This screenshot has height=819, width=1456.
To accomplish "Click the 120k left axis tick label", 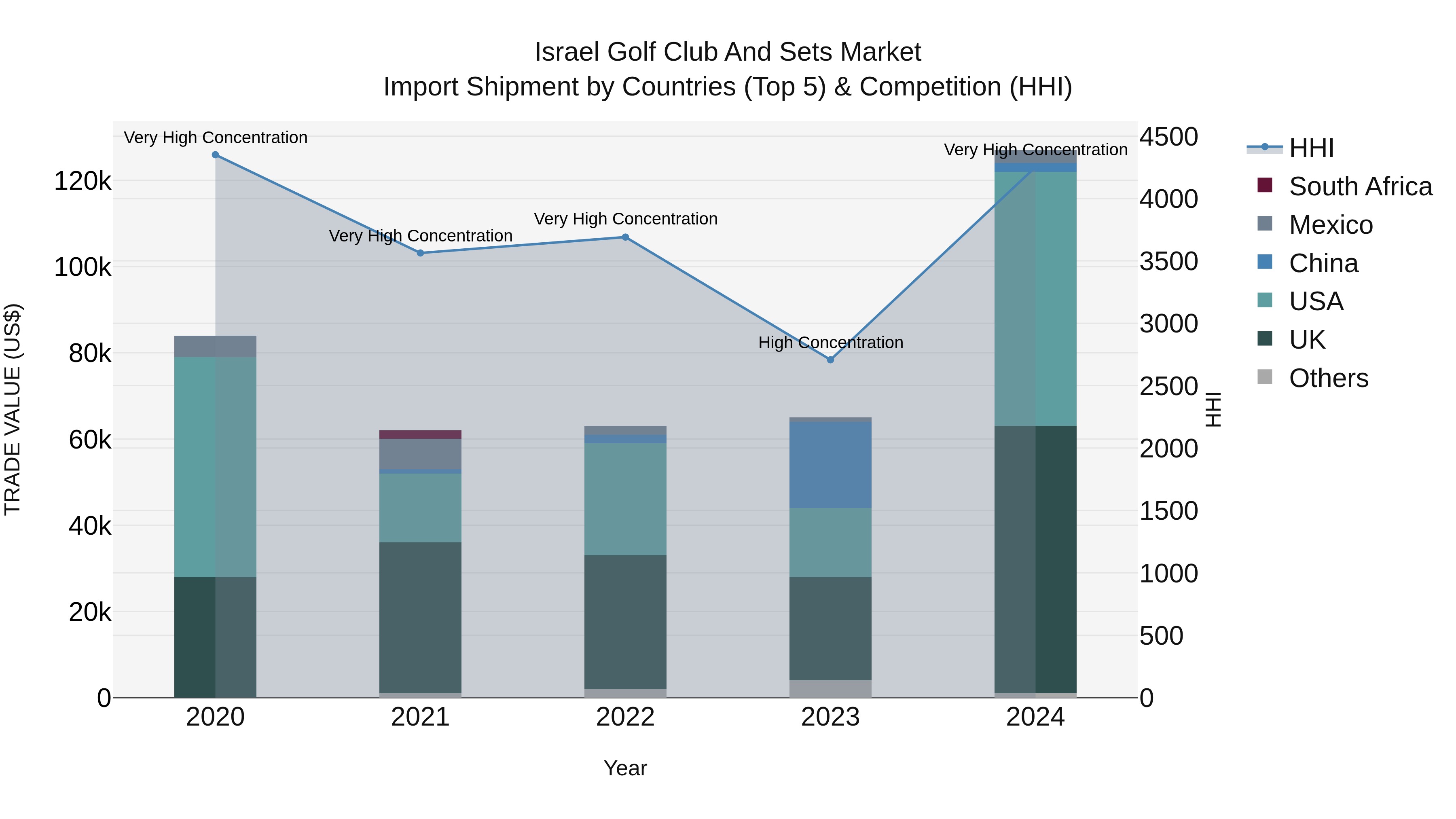I will 83,182.
